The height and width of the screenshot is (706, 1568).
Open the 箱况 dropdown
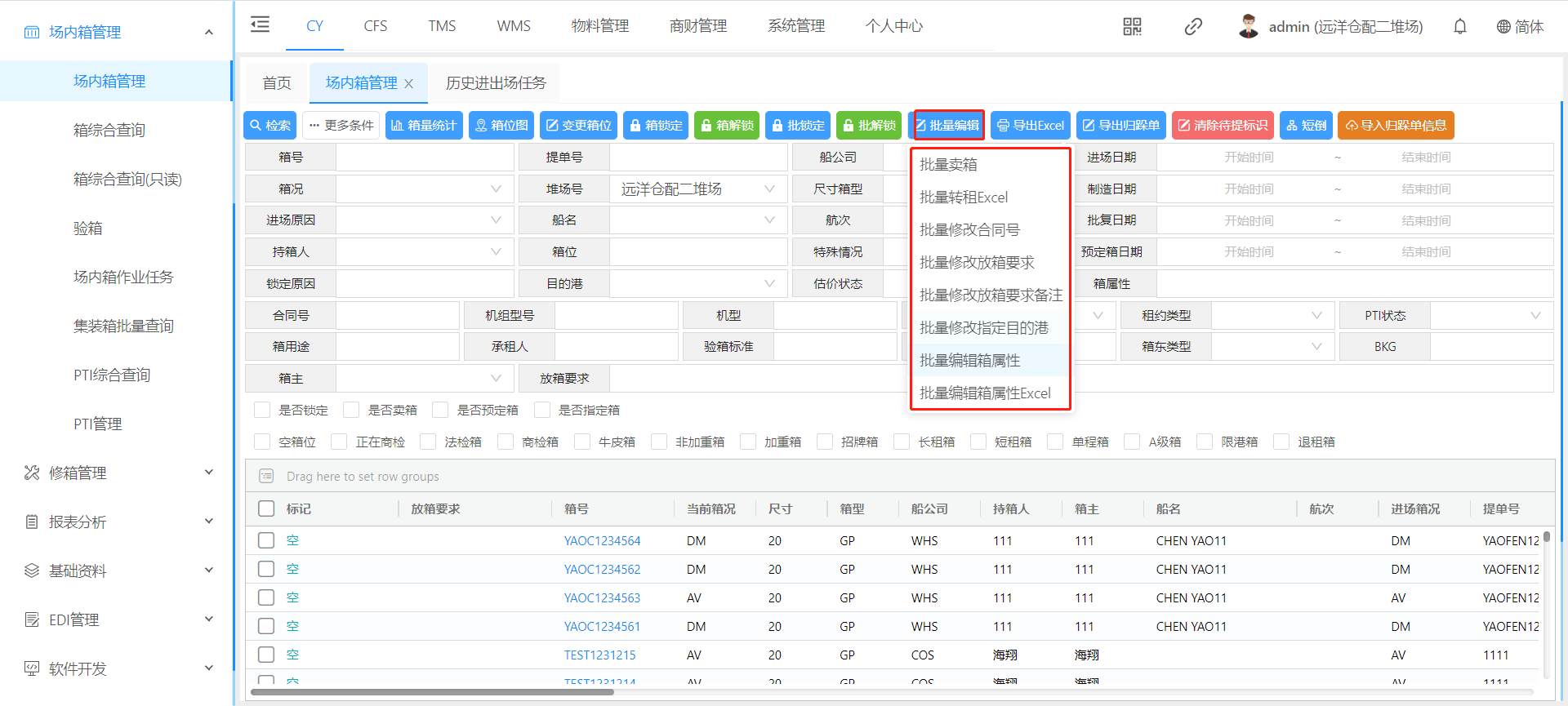(x=424, y=189)
